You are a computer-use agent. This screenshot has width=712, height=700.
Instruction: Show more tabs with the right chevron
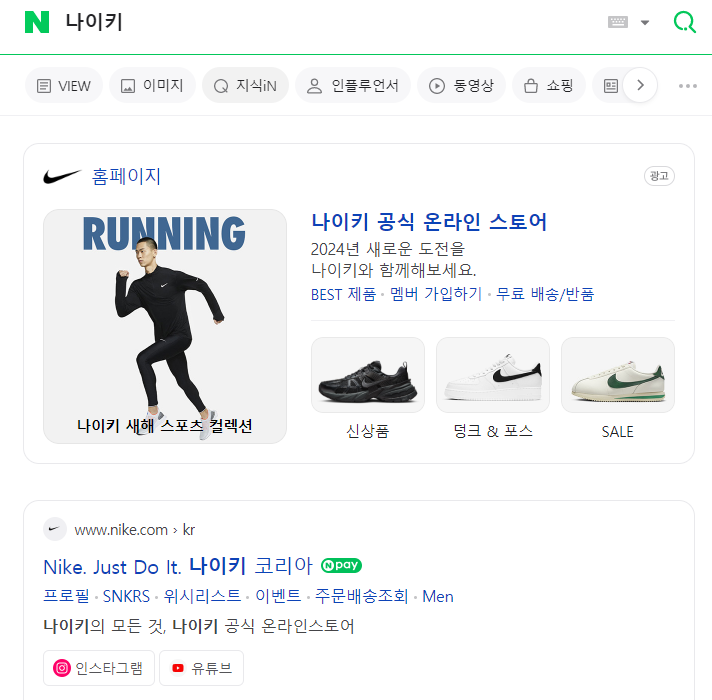coord(640,85)
